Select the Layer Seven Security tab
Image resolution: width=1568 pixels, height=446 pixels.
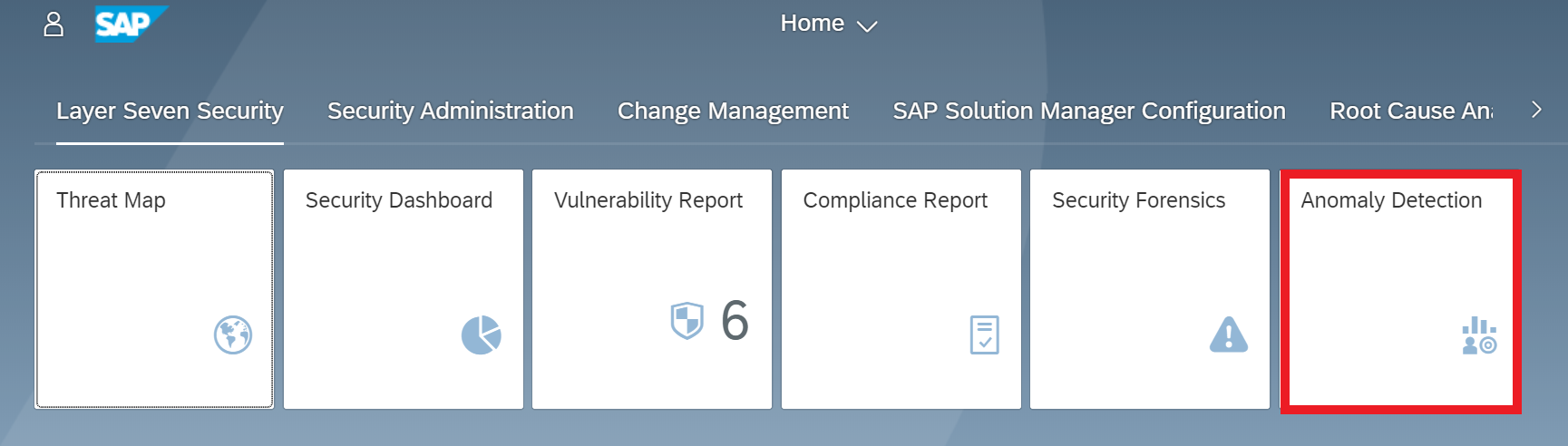(170, 111)
